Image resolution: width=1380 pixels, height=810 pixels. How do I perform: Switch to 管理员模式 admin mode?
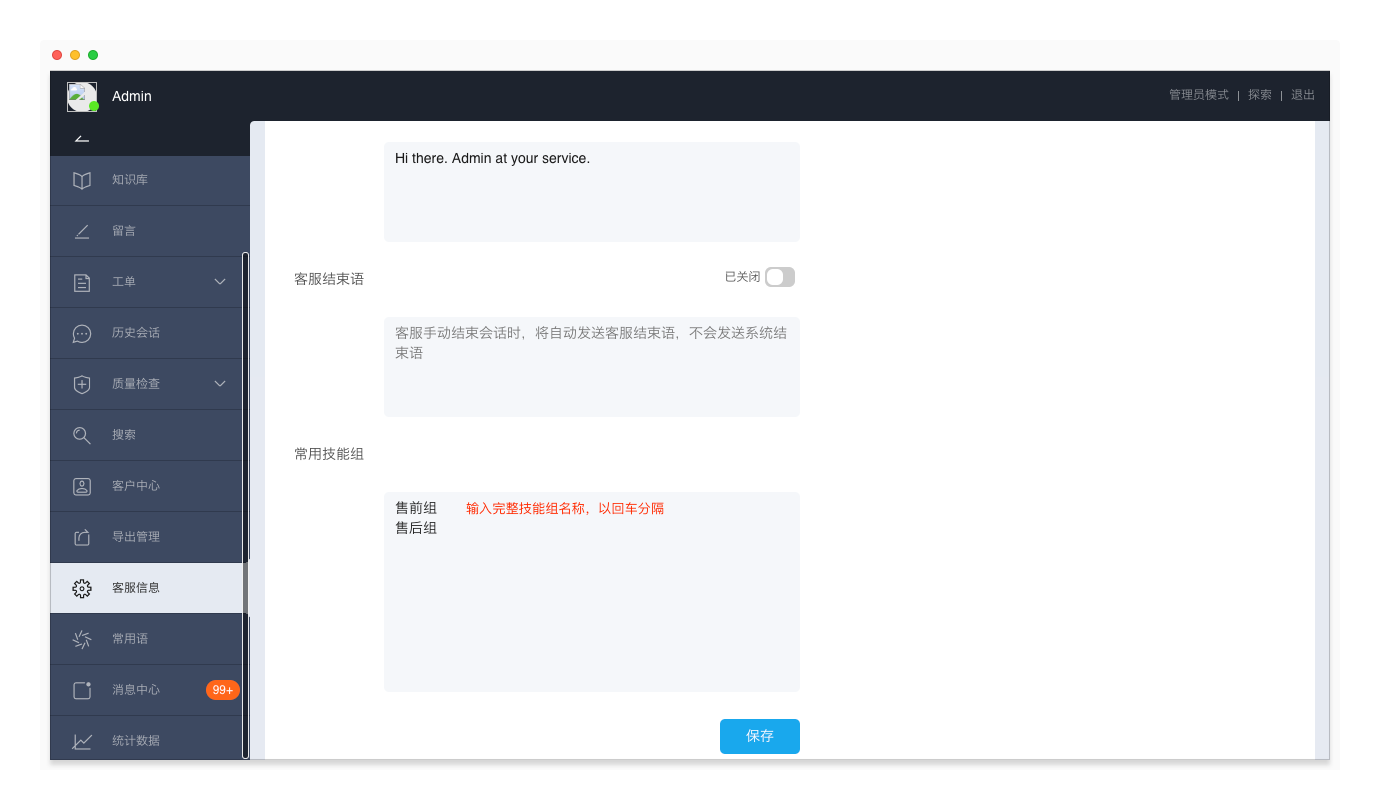(x=1197, y=94)
